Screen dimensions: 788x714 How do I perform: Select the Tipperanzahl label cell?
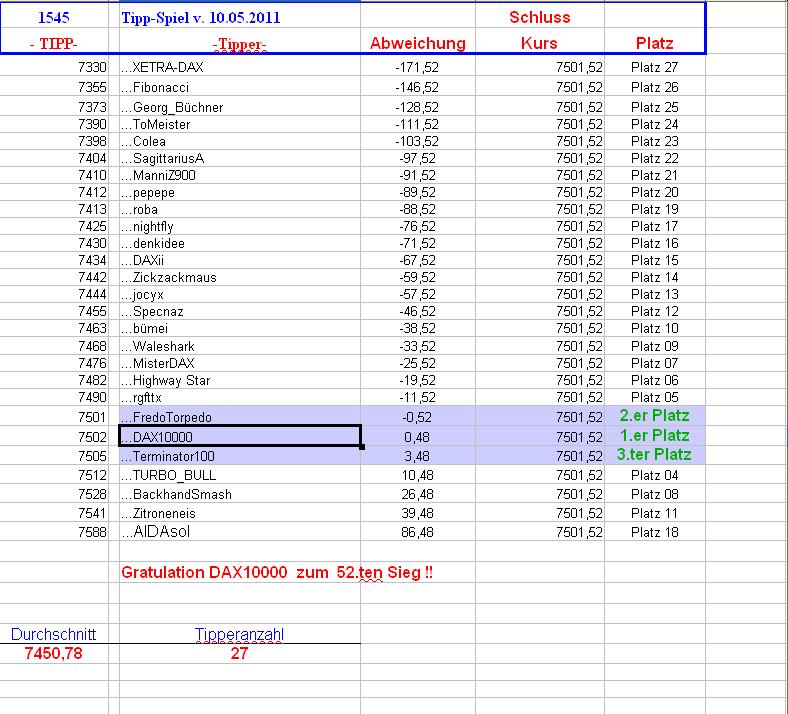pos(240,634)
